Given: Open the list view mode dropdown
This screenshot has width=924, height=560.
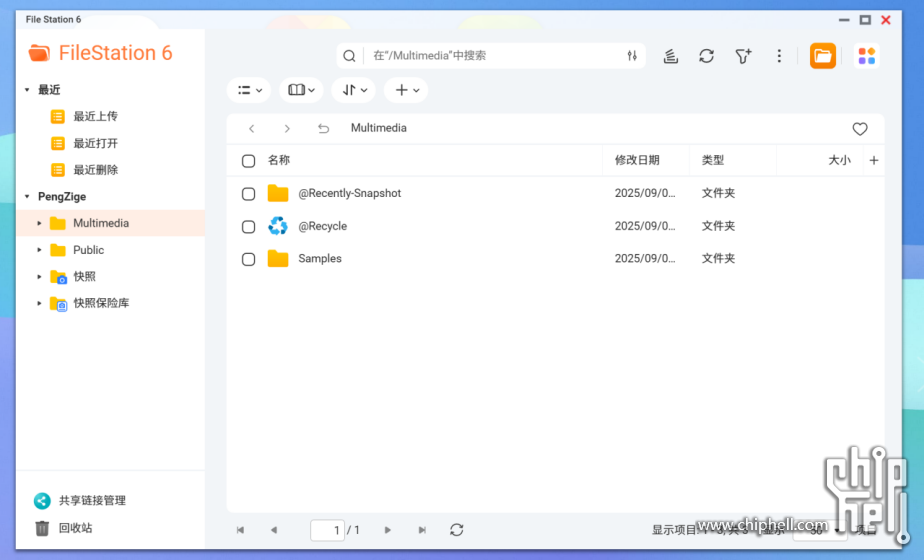Looking at the screenshot, I should pyautogui.click(x=249, y=90).
